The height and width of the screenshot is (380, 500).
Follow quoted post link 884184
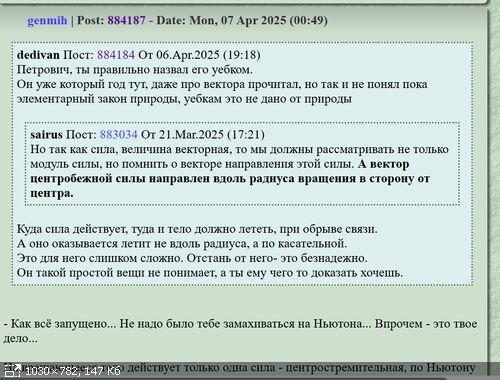pos(116,55)
